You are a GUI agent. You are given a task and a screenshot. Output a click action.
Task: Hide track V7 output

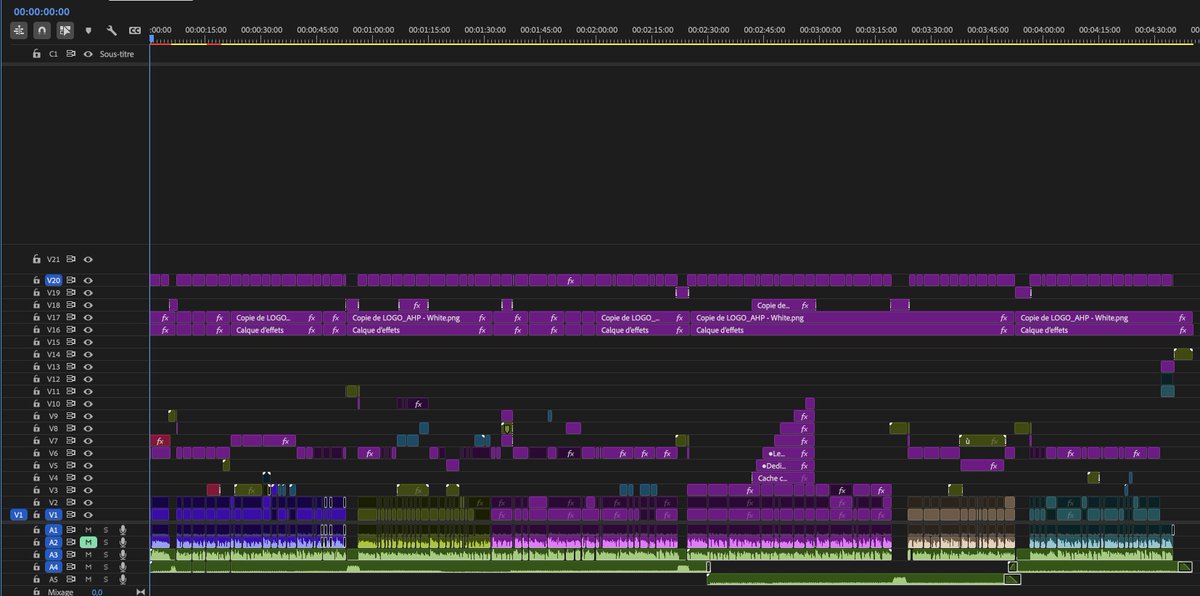[x=88, y=441]
